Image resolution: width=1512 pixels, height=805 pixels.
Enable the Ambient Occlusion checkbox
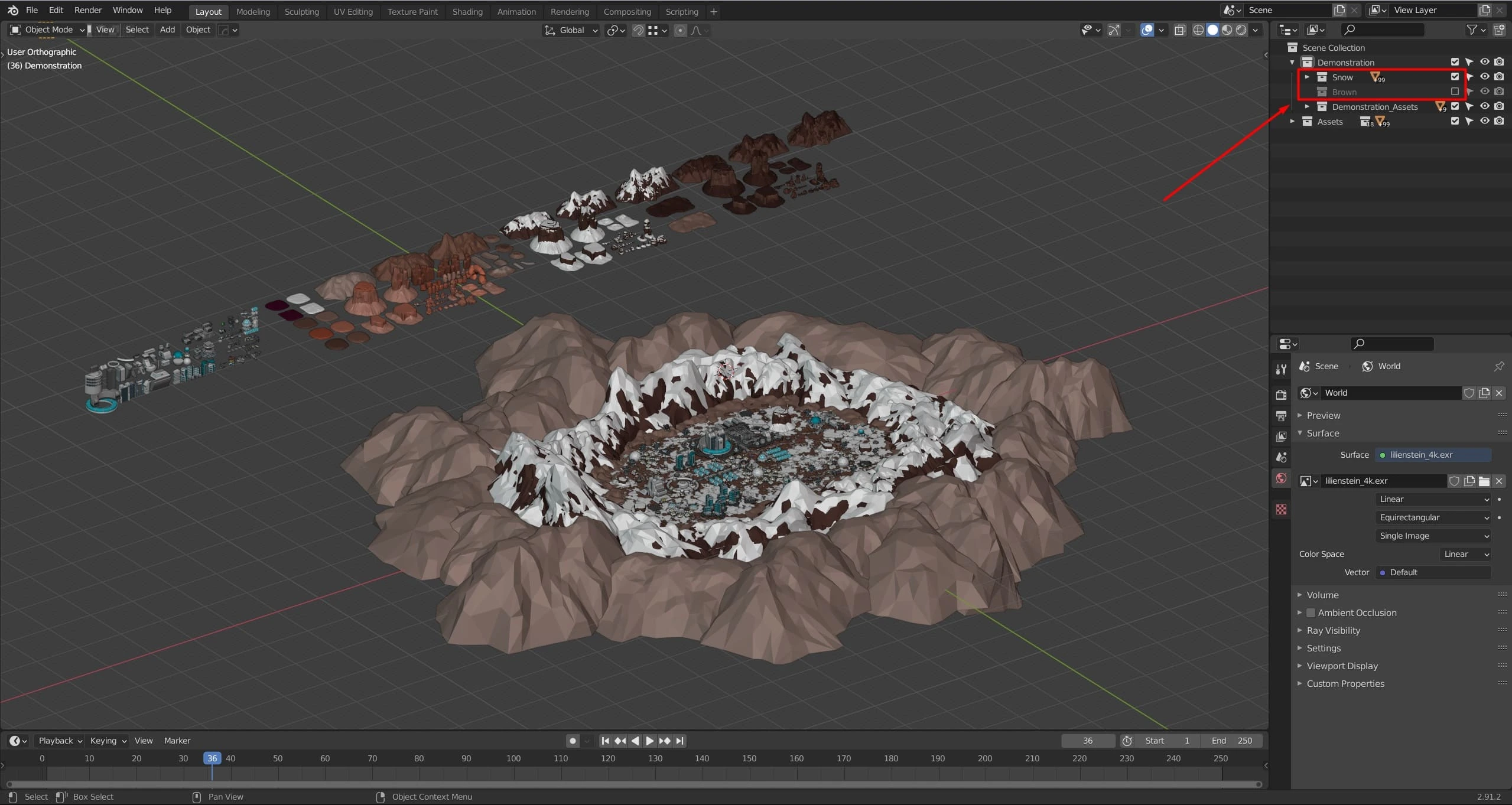pos(1311,612)
